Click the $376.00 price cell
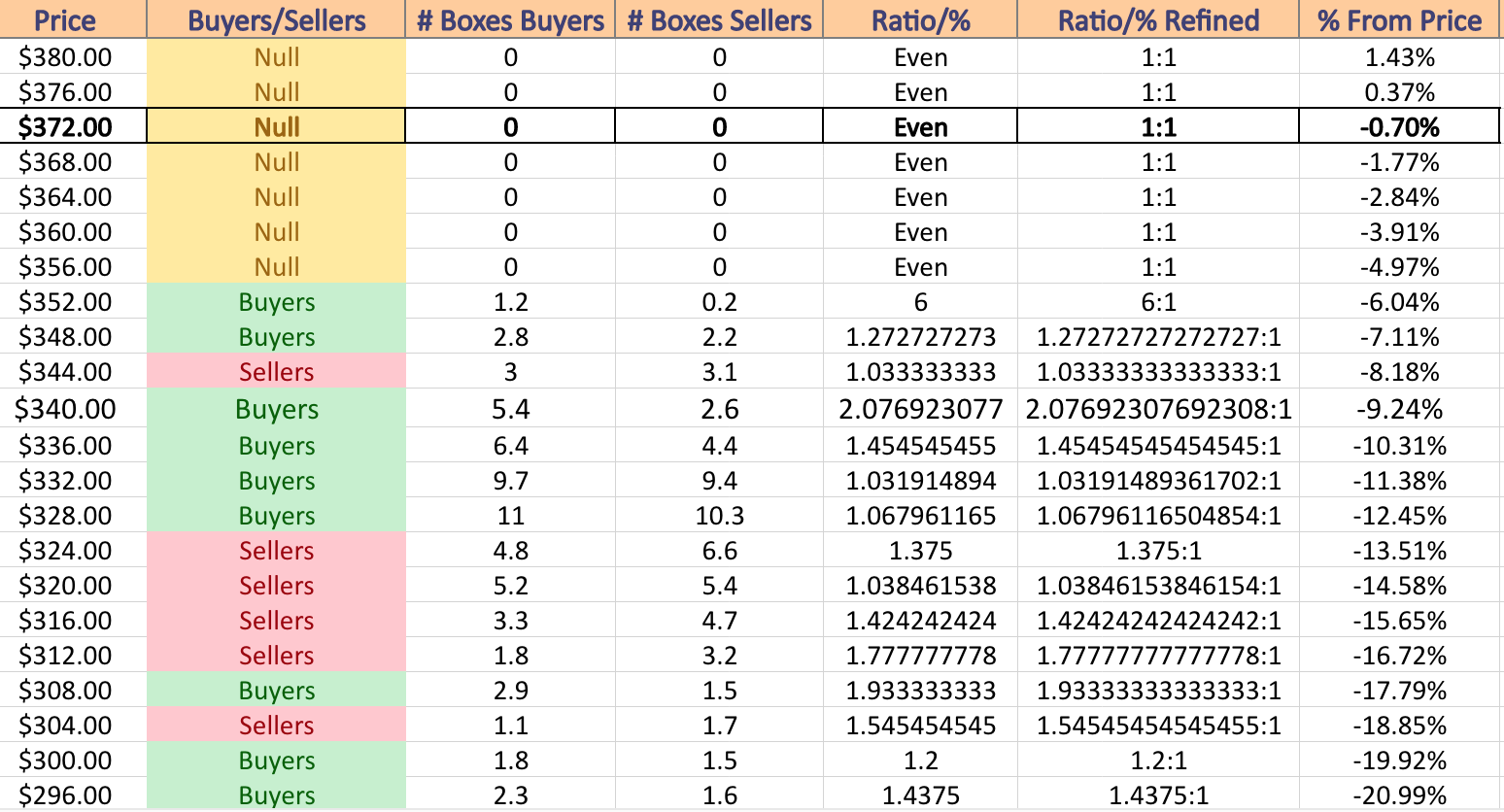 73,92
